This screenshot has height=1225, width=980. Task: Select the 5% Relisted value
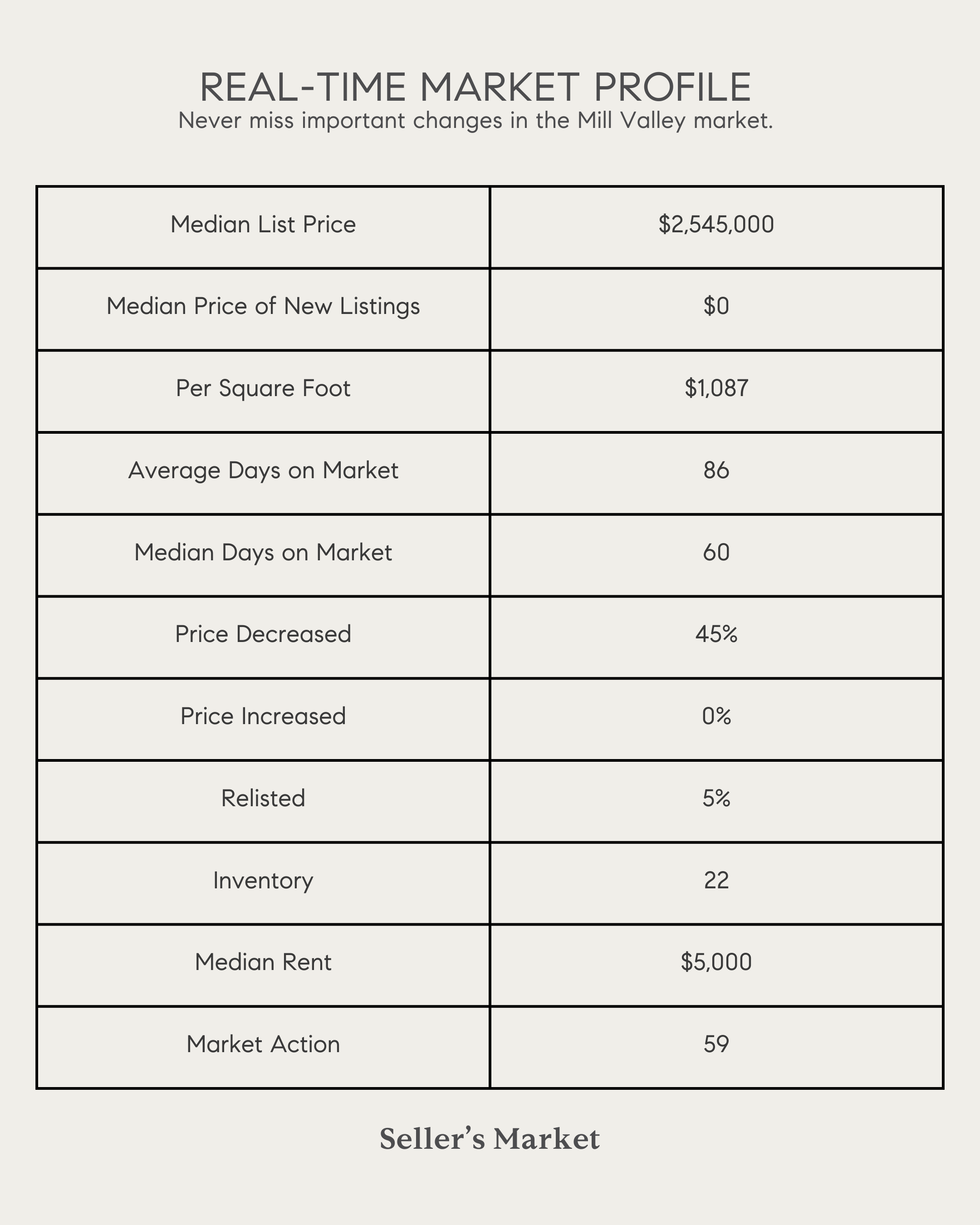[x=716, y=799]
